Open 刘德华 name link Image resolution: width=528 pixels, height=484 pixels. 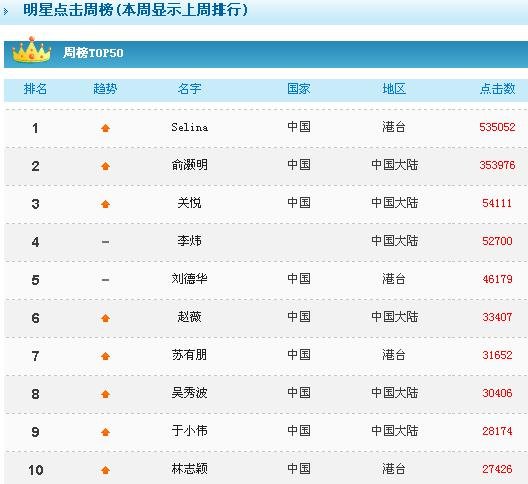(190, 279)
